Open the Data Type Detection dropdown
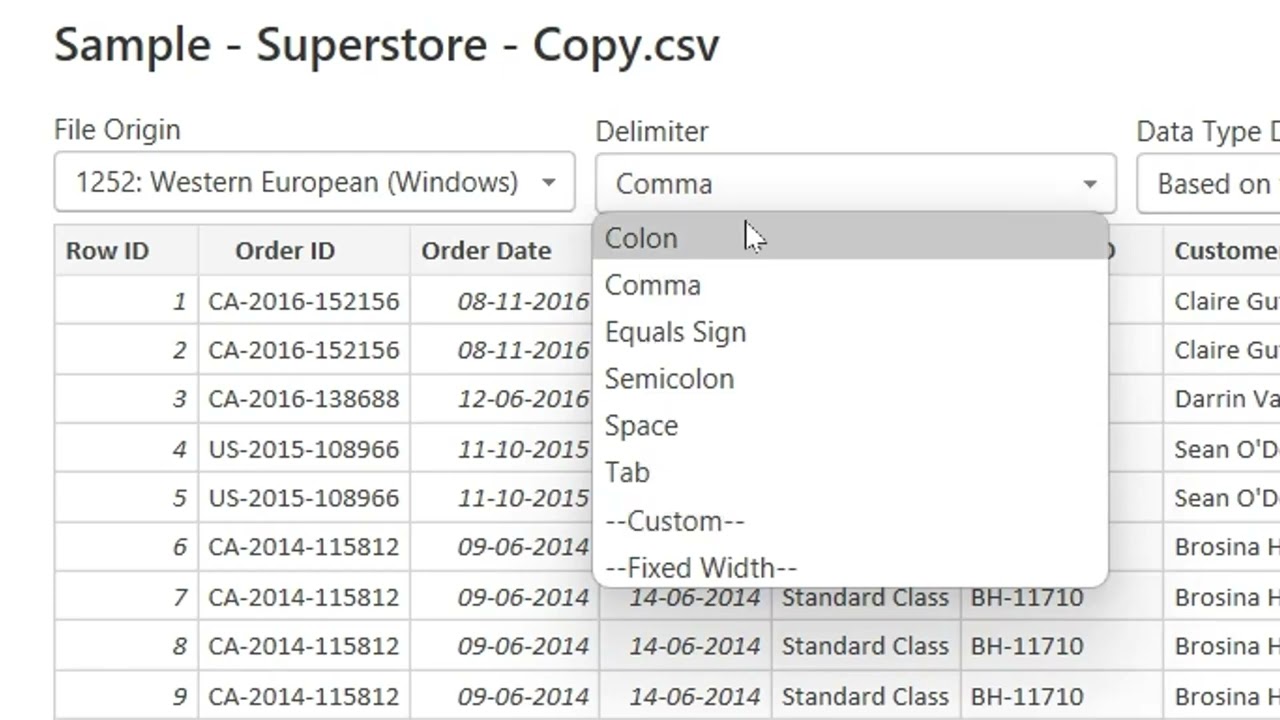1280x720 pixels. [x=1210, y=184]
